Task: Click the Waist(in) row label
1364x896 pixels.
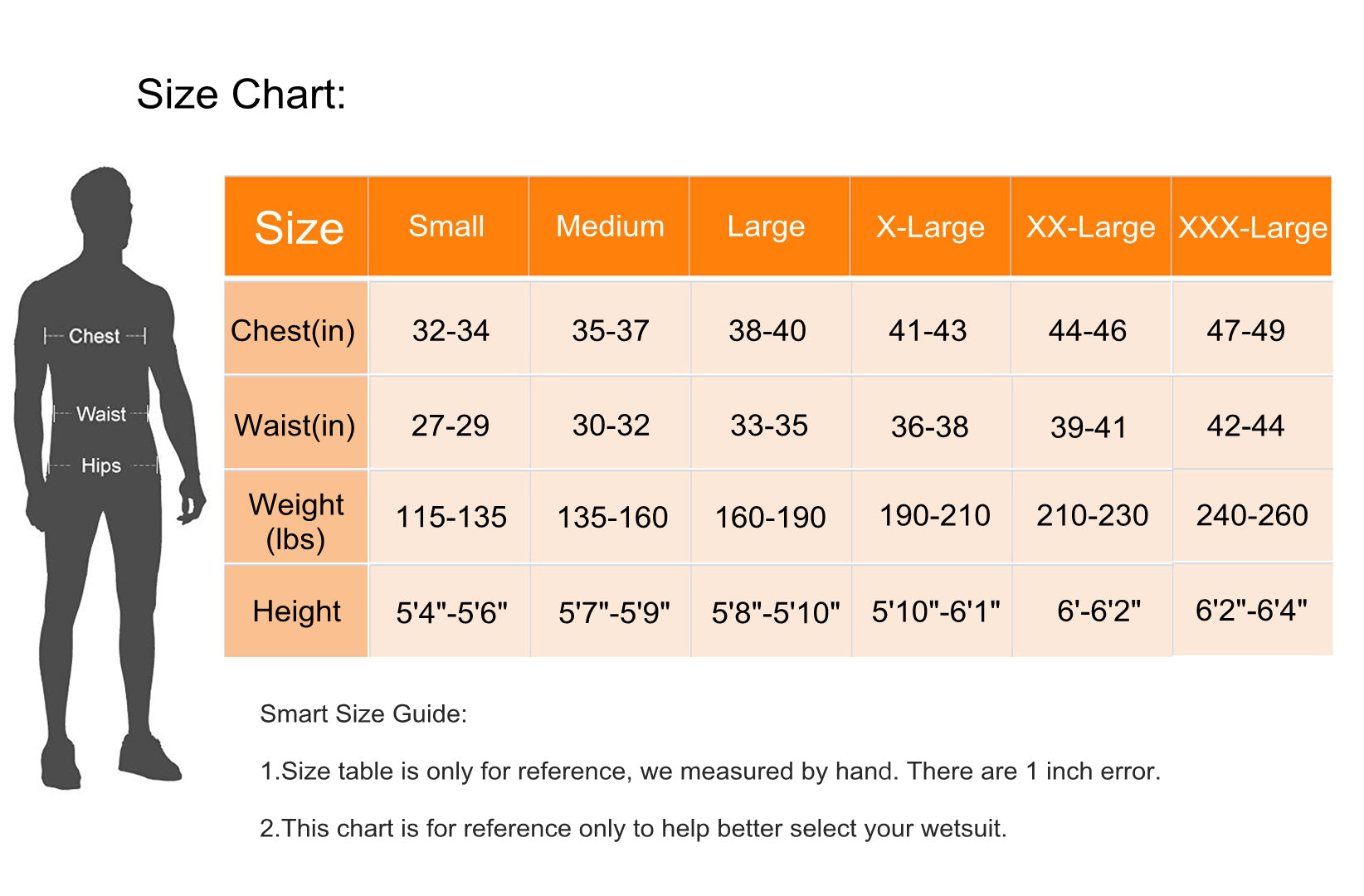Action: click(295, 425)
